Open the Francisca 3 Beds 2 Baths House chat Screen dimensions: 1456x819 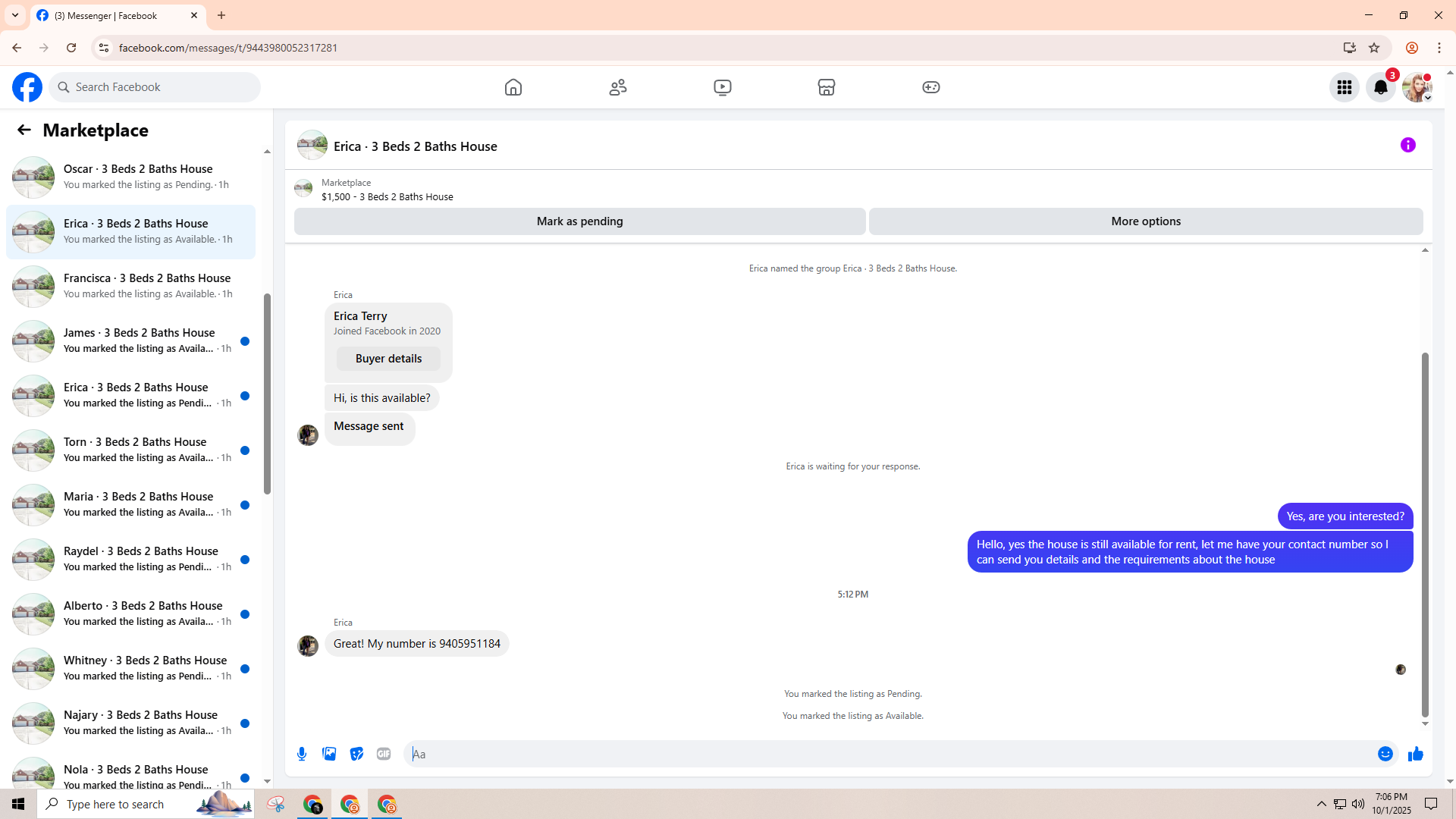click(x=130, y=286)
